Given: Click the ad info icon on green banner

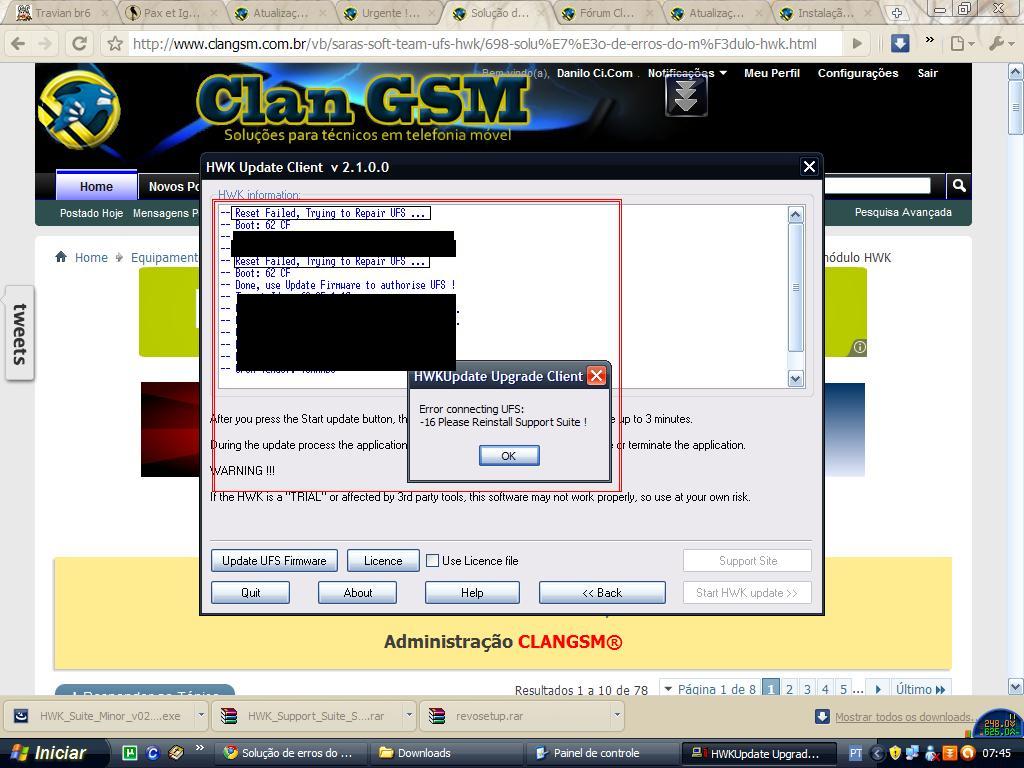Looking at the screenshot, I should [859, 347].
